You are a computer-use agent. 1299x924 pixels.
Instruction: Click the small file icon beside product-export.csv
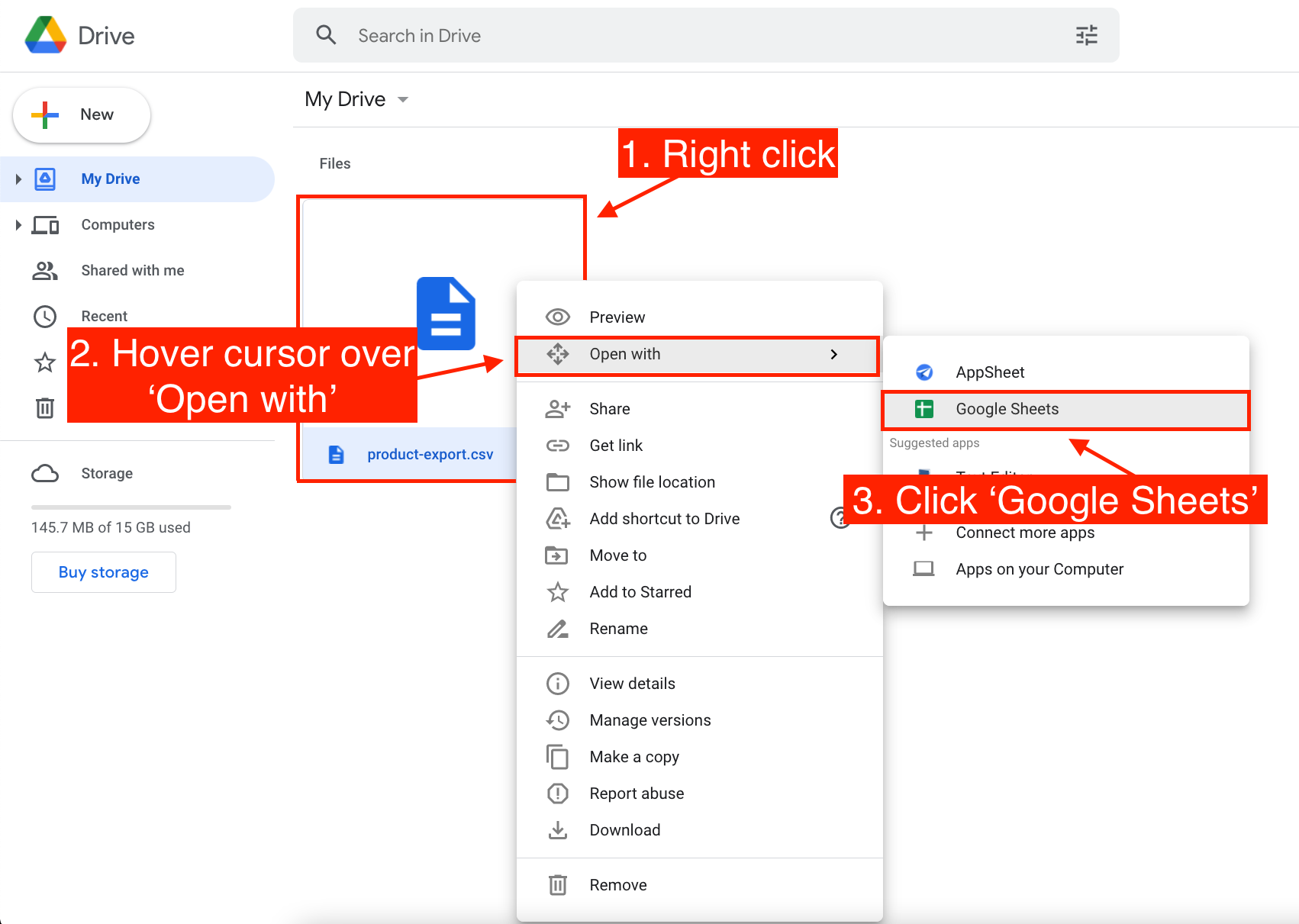336,455
